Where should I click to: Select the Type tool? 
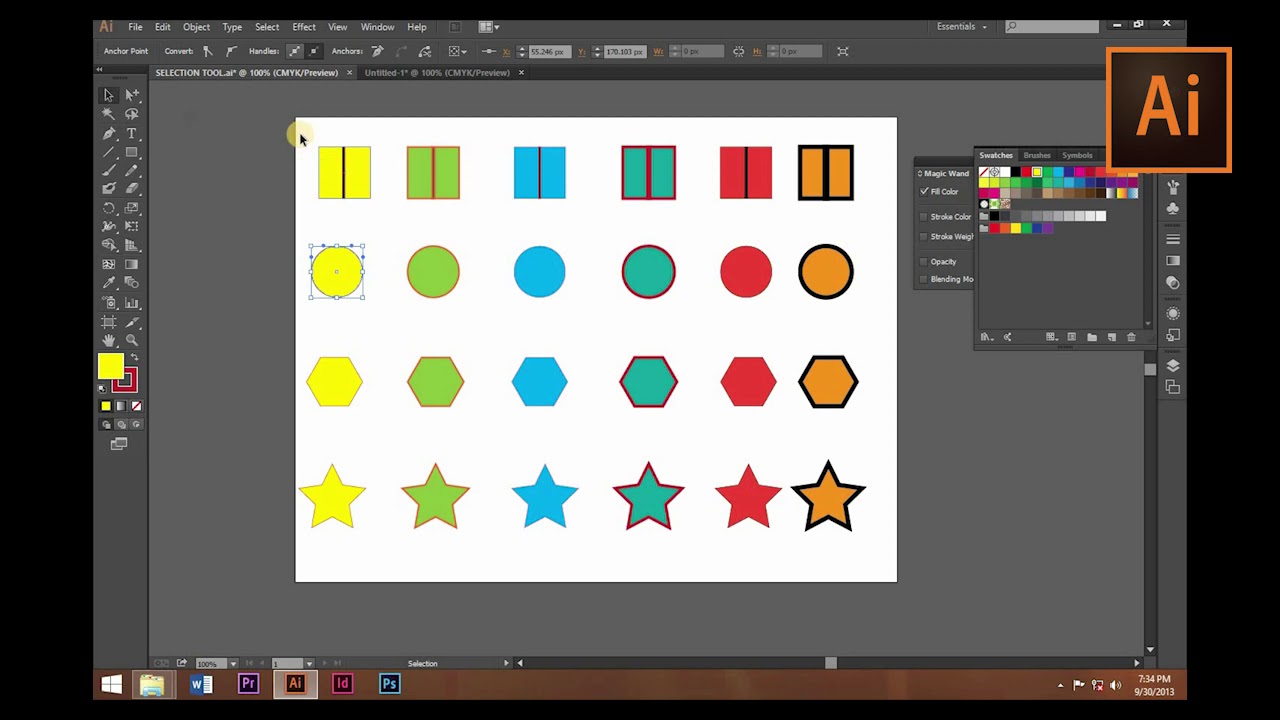(x=132, y=133)
